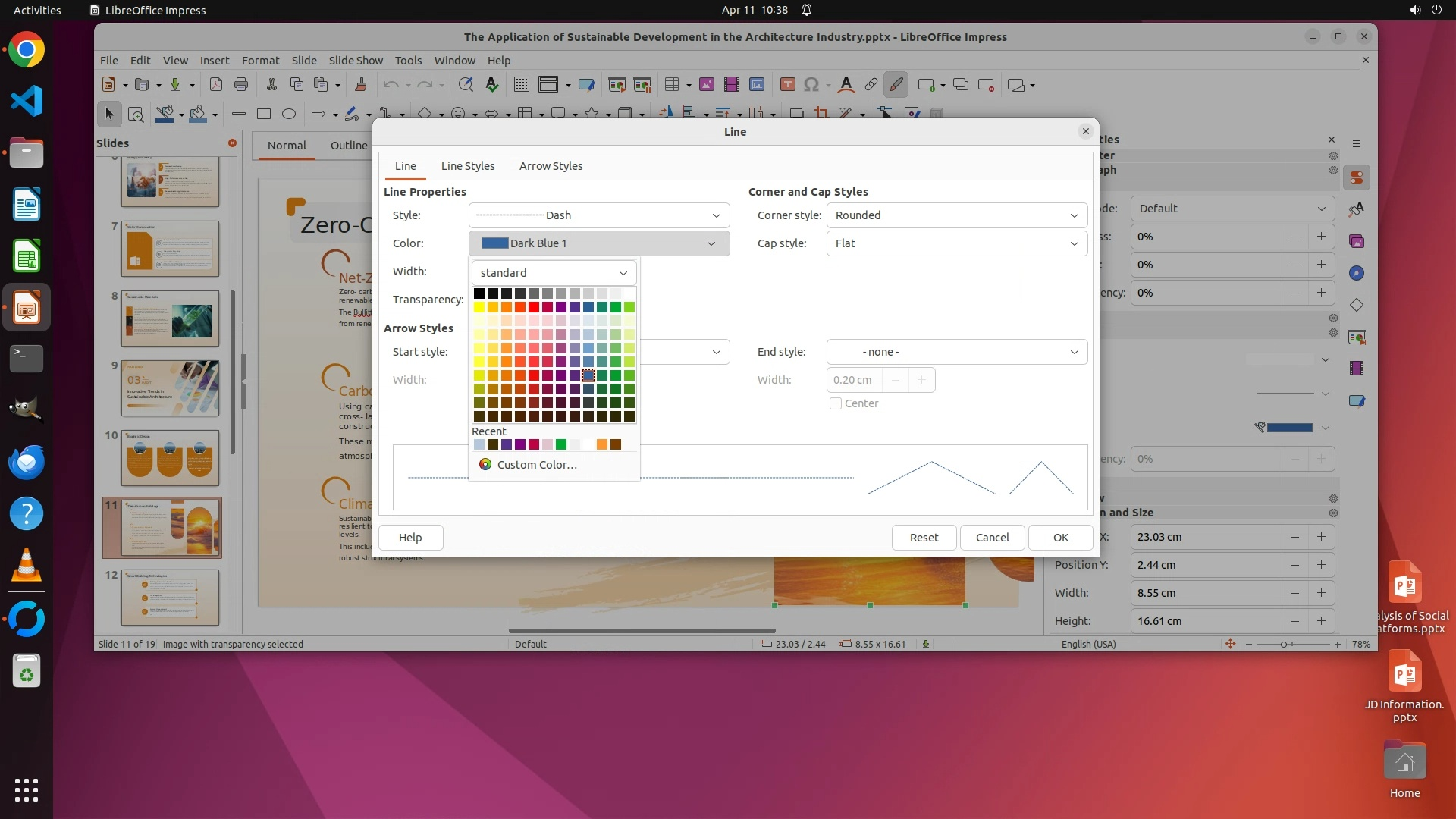Image resolution: width=1456 pixels, height=819 pixels.
Task: Select the Ellipse shape tool
Action: tap(289, 115)
